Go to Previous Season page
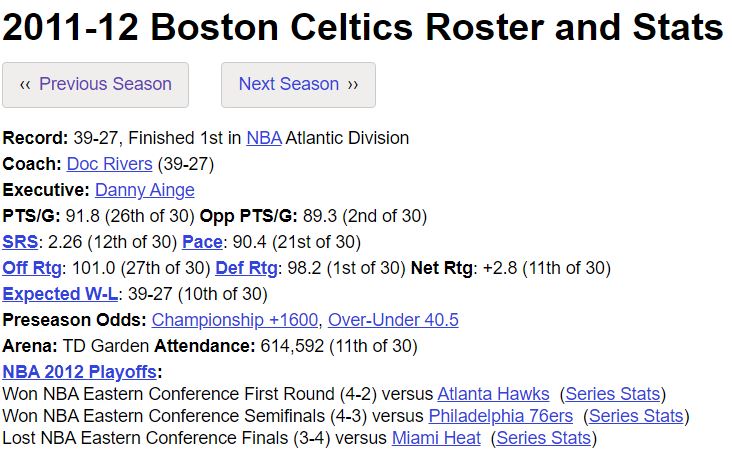Viewport: 732px width, 454px height. [x=95, y=85]
